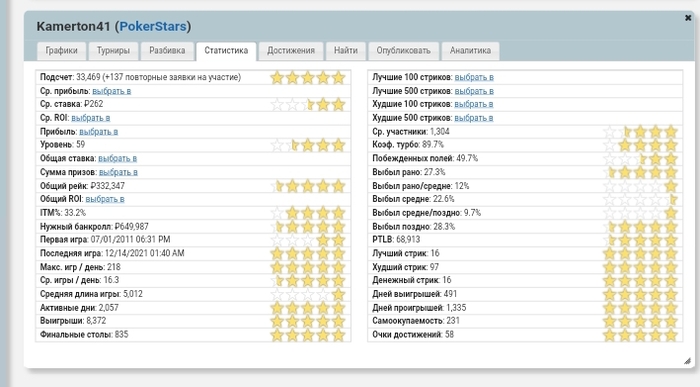Viewport: 700px width, 387px height.
Task: Open the Опубликовать tab
Action: coord(403,51)
